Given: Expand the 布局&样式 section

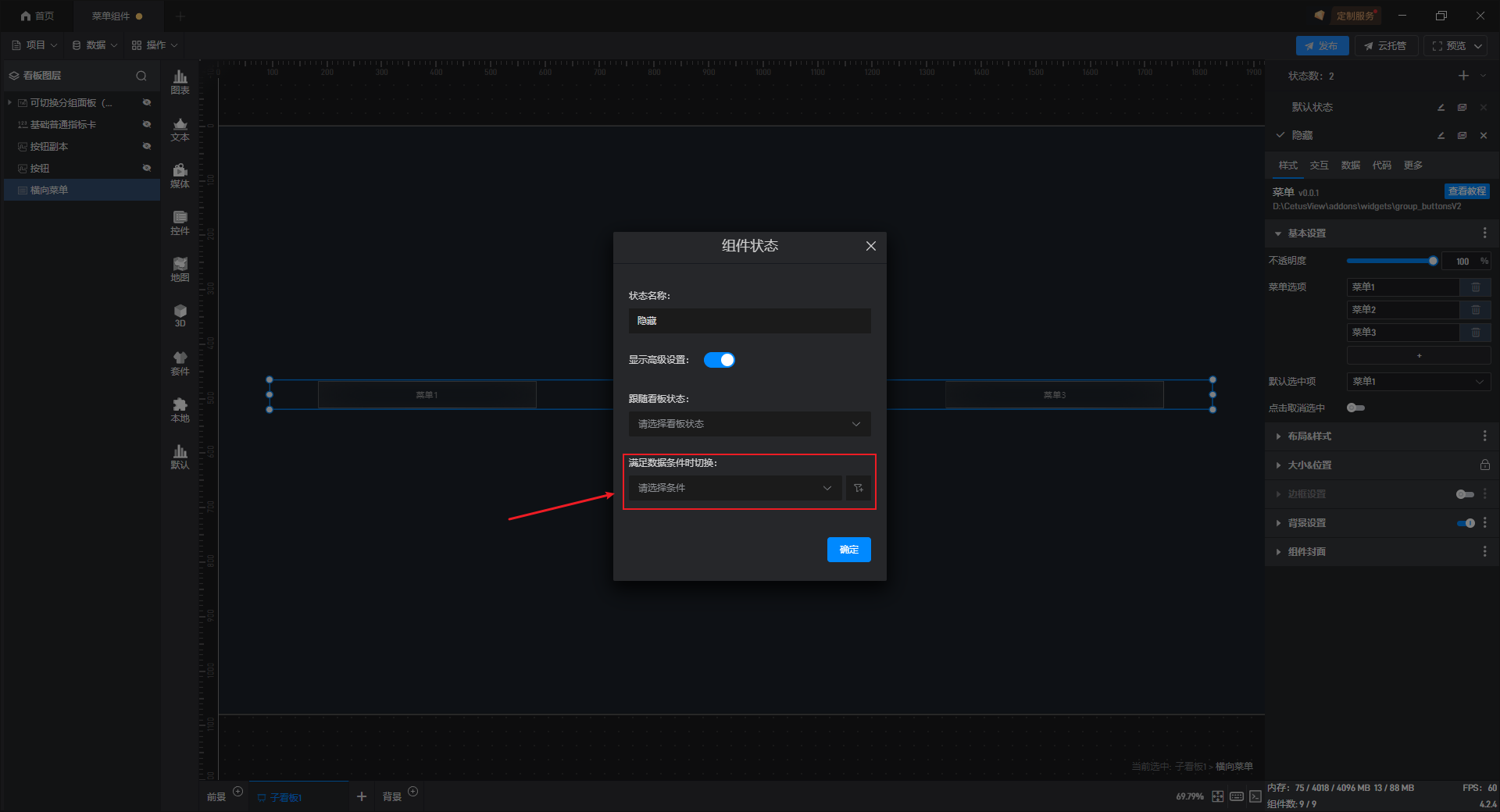Looking at the screenshot, I should pos(1309,436).
